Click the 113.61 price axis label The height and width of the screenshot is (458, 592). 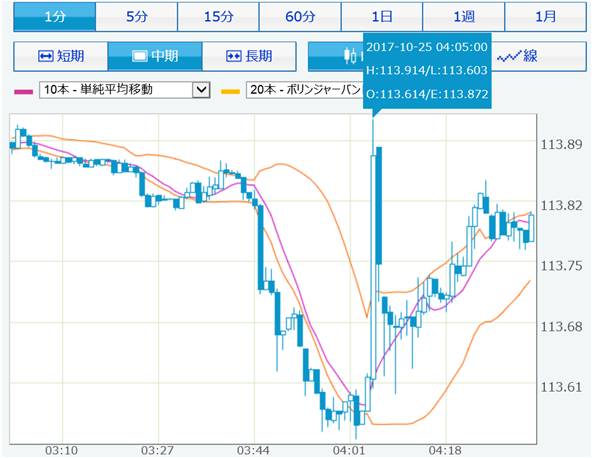point(561,387)
